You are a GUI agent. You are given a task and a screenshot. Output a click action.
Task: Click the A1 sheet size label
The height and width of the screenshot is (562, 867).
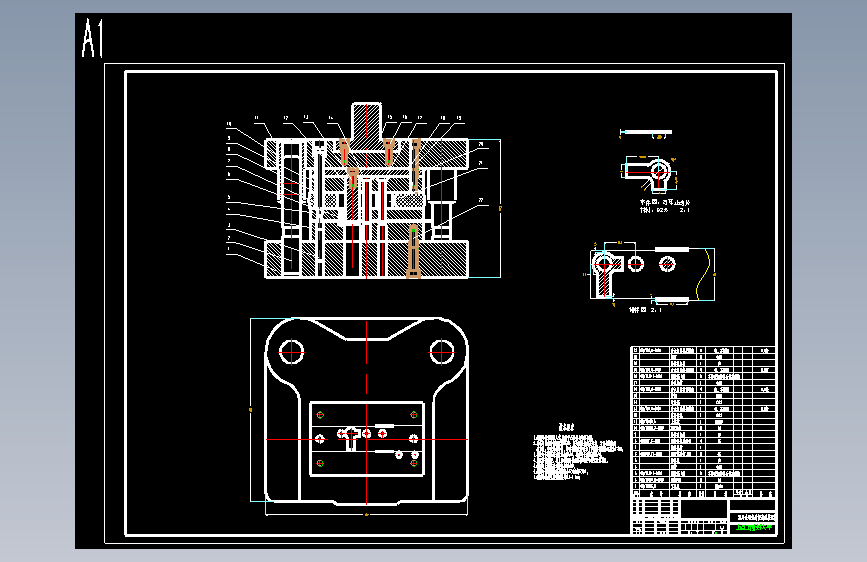tap(92, 38)
